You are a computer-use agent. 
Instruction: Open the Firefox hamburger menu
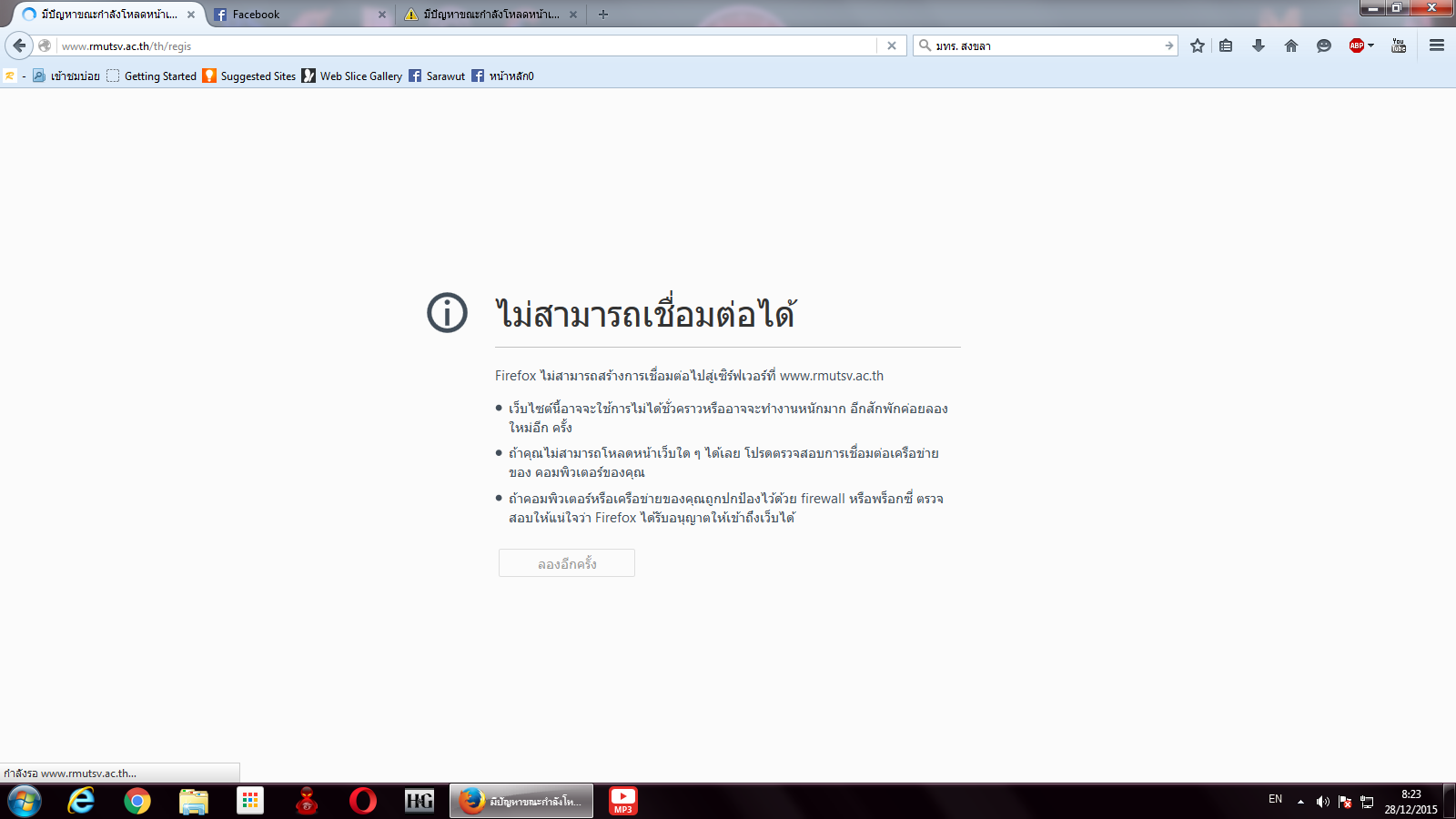[x=1437, y=45]
